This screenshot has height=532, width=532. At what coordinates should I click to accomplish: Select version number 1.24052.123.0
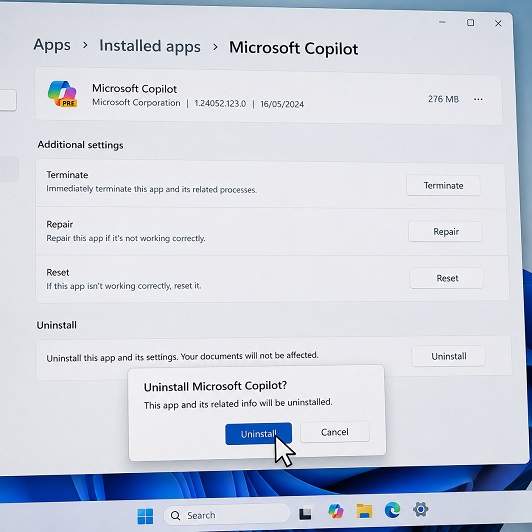(220, 103)
